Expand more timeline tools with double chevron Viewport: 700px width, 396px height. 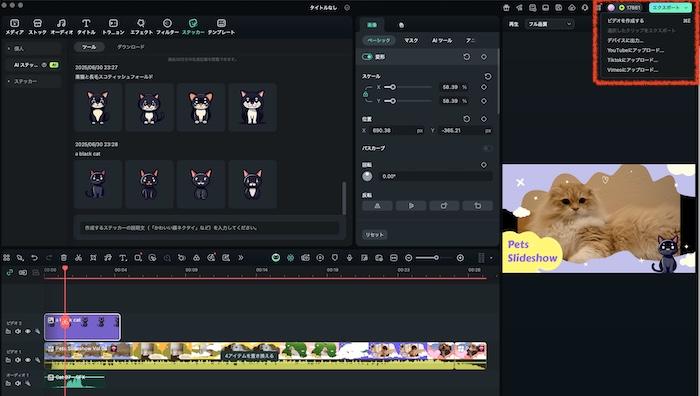pyautogui.click(x=241, y=258)
